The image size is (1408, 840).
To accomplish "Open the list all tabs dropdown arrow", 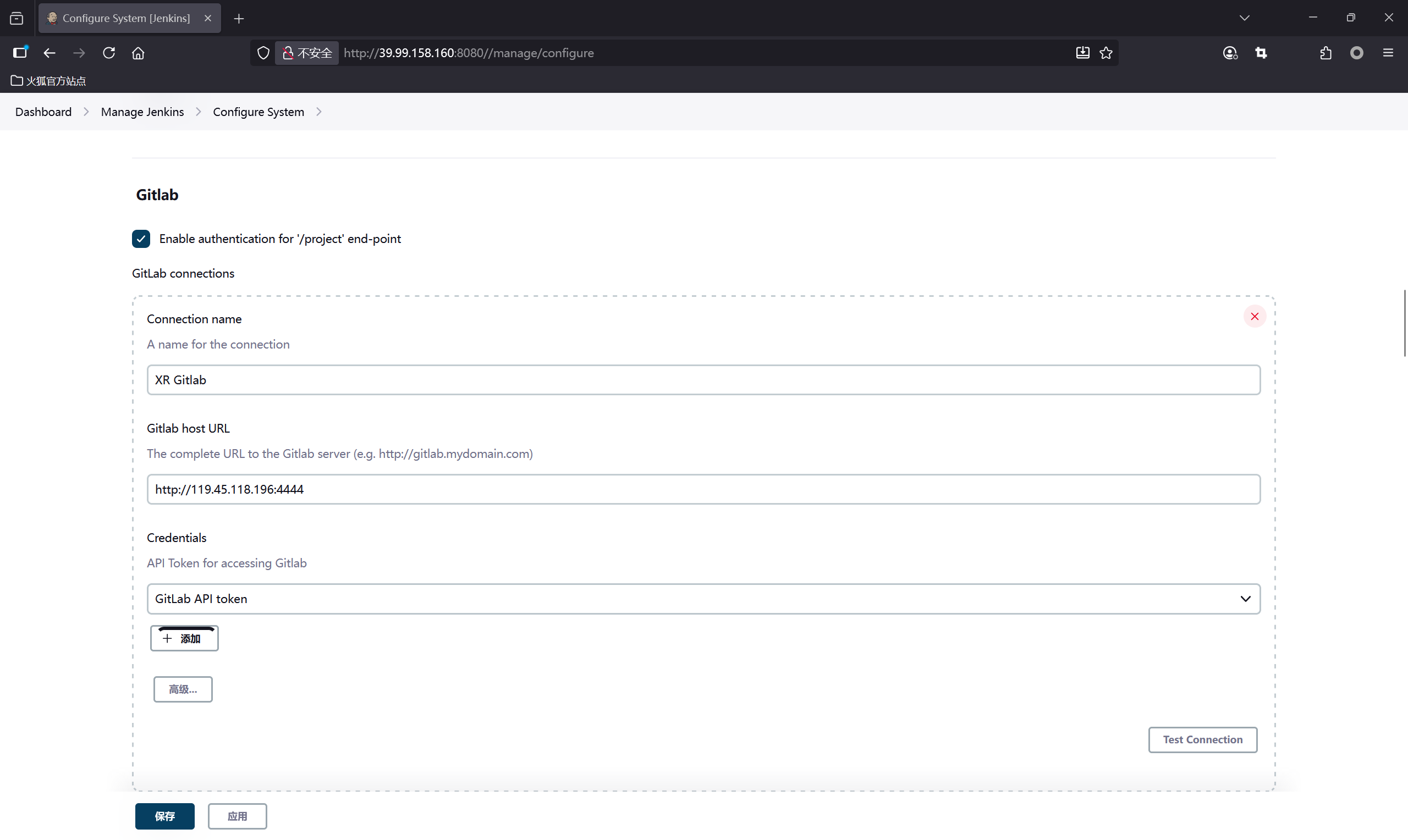I will tap(1244, 18).
